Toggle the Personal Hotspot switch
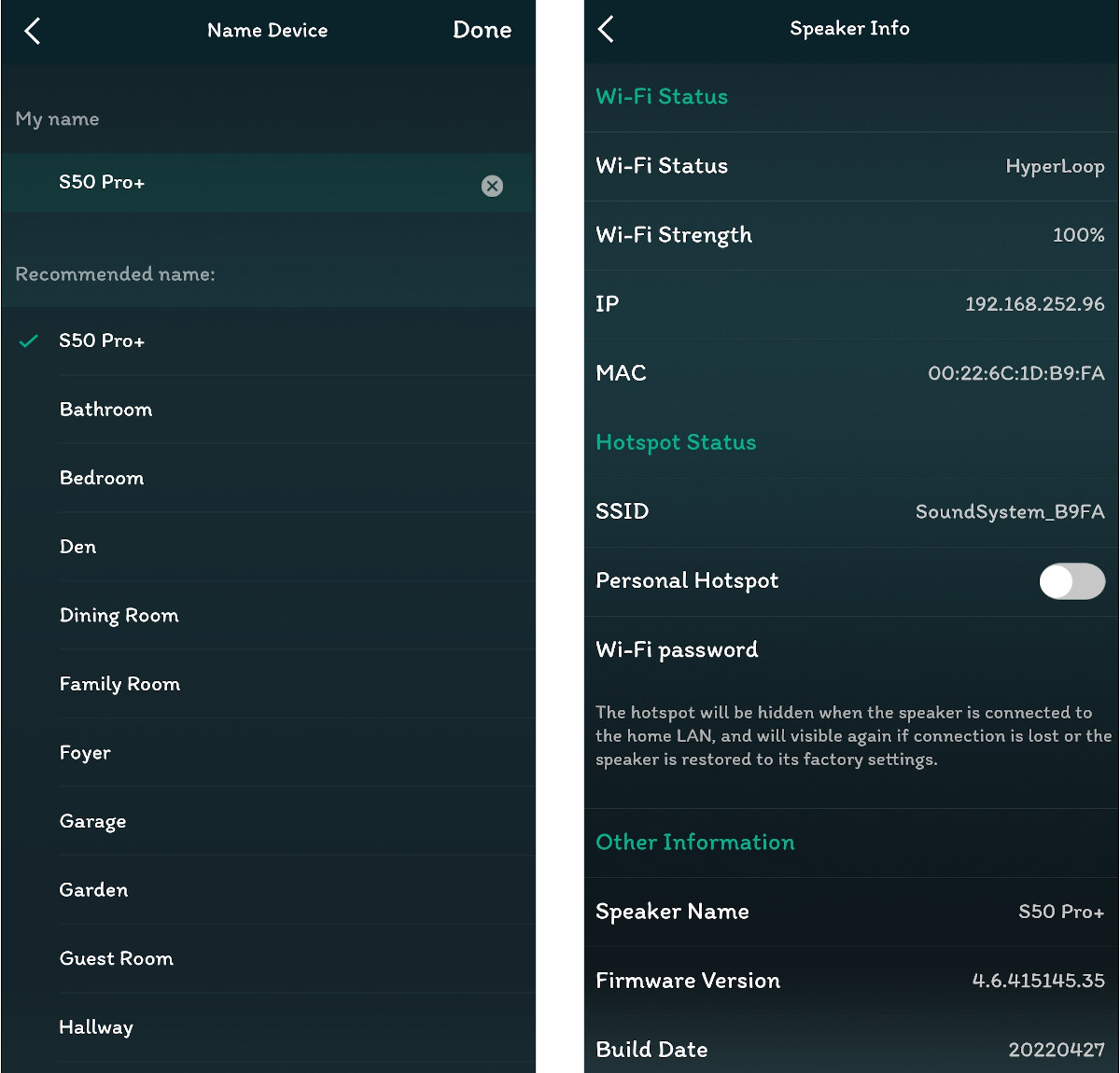This screenshot has width=1120, height=1073. (x=1071, y=581)
